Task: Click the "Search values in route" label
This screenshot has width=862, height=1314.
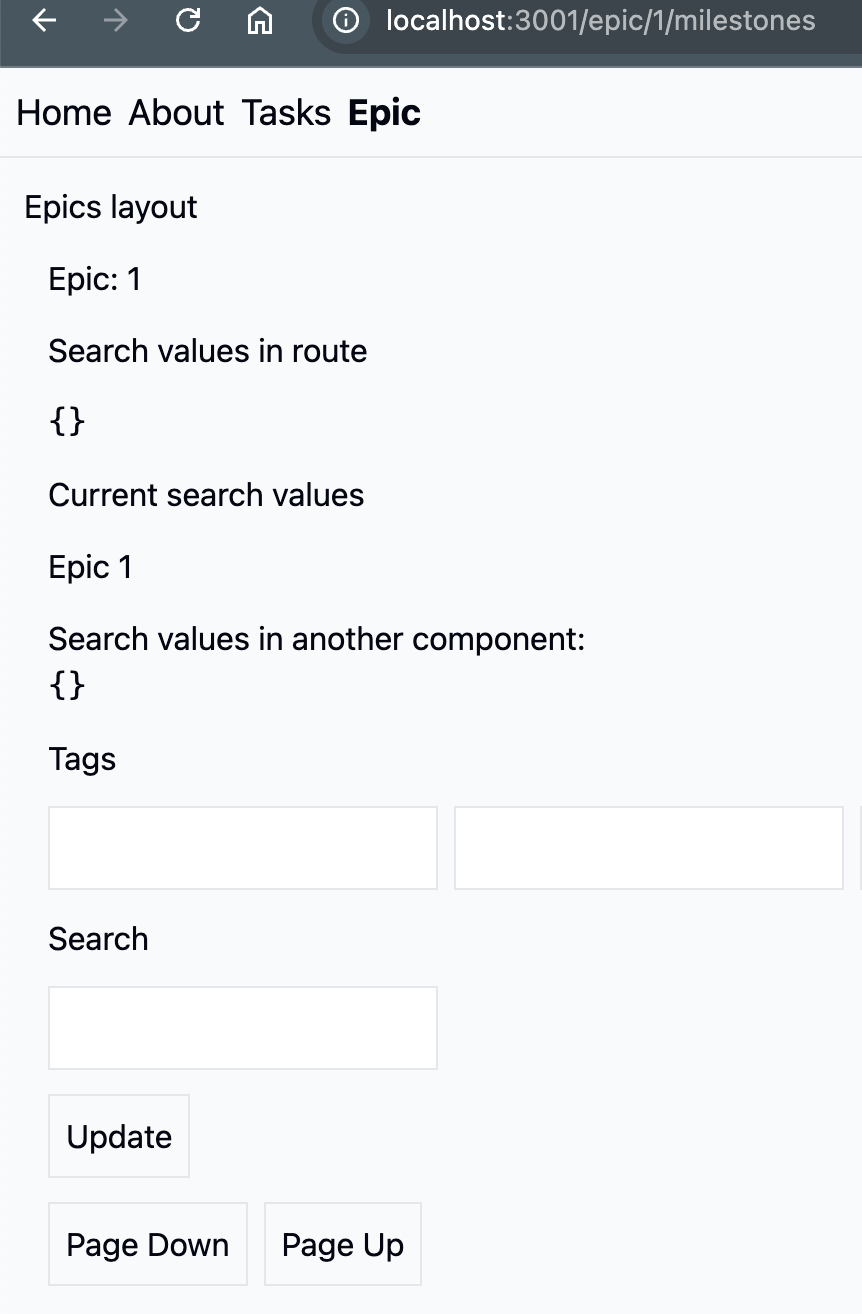Action: pos(208,351)
